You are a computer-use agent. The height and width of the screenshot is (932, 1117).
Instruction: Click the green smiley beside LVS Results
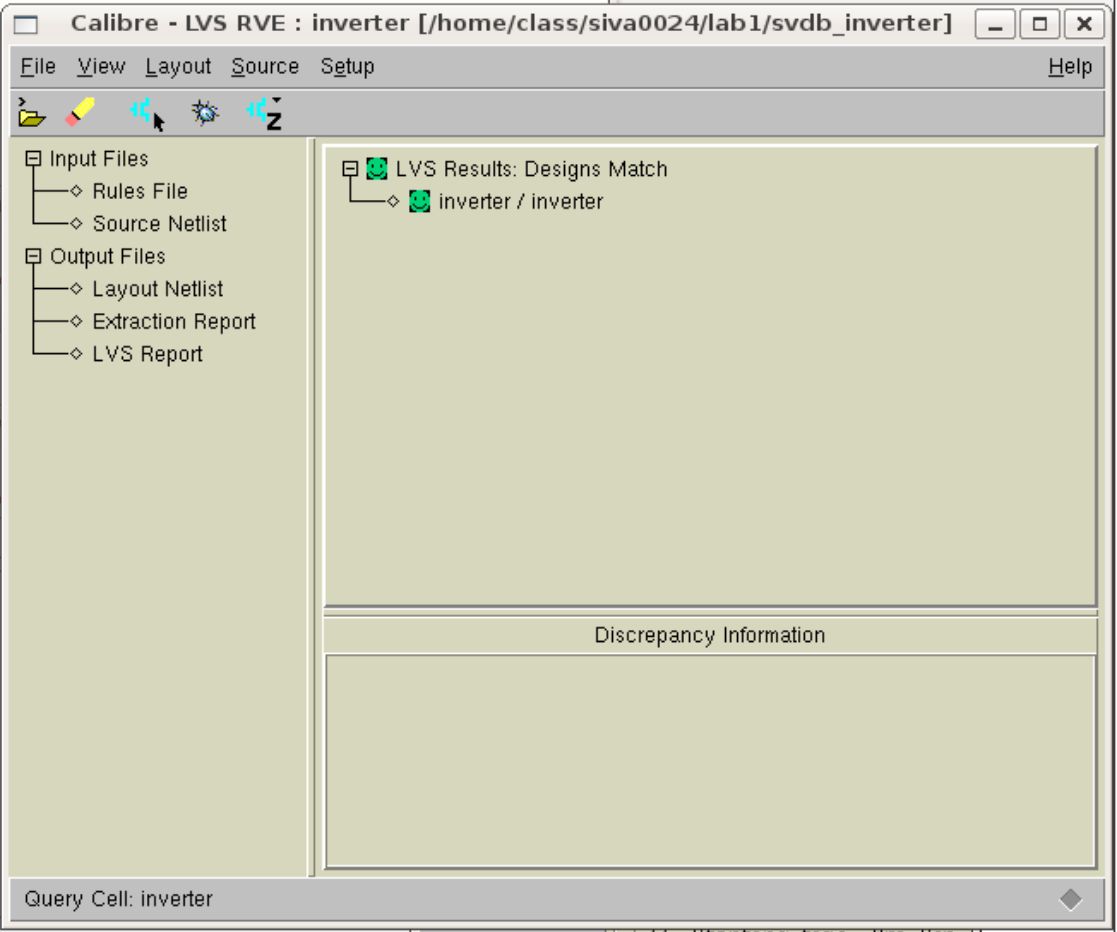click(x=377, y=169)
